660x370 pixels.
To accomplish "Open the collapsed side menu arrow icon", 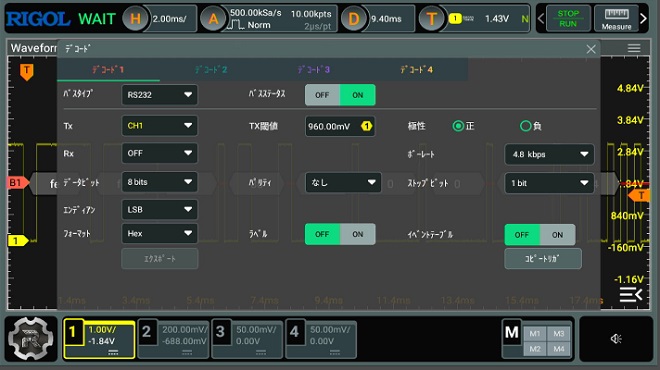I will tap(631, 294).
